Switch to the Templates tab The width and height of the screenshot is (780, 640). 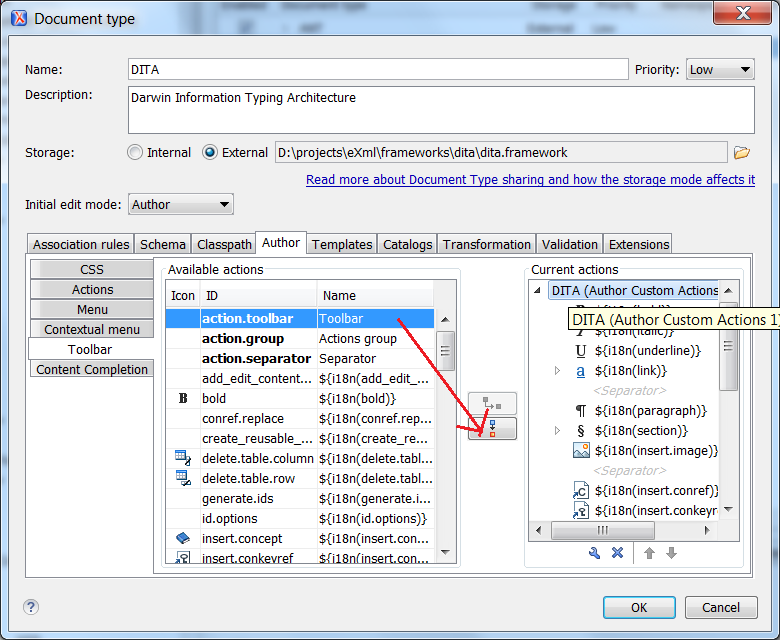(x=342, y=244)
